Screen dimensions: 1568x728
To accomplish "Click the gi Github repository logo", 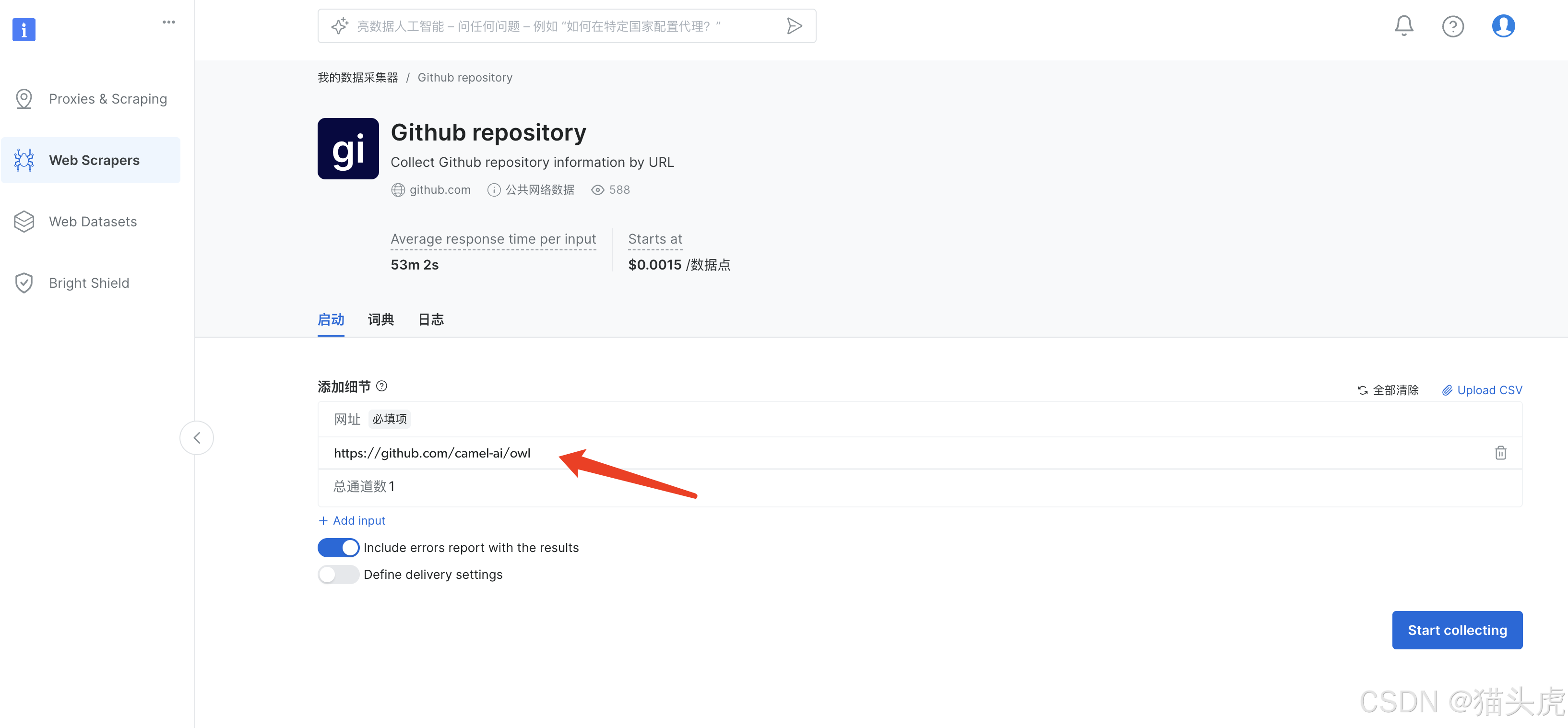I will [348, 148].
